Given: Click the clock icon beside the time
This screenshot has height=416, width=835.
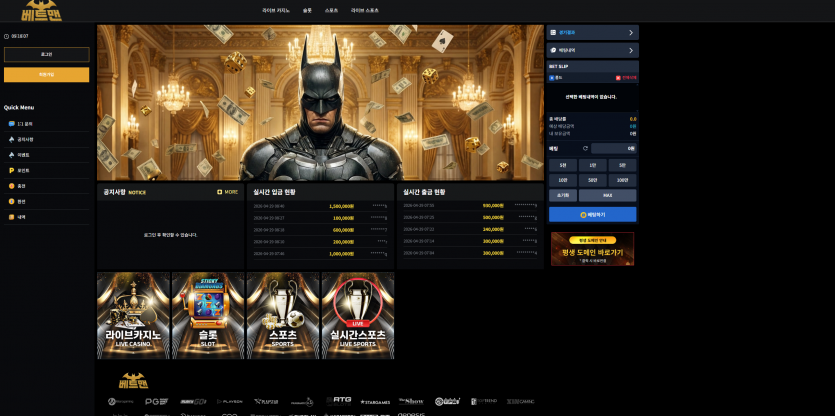Looking at the screenshot, I should [x=6, y=36].
